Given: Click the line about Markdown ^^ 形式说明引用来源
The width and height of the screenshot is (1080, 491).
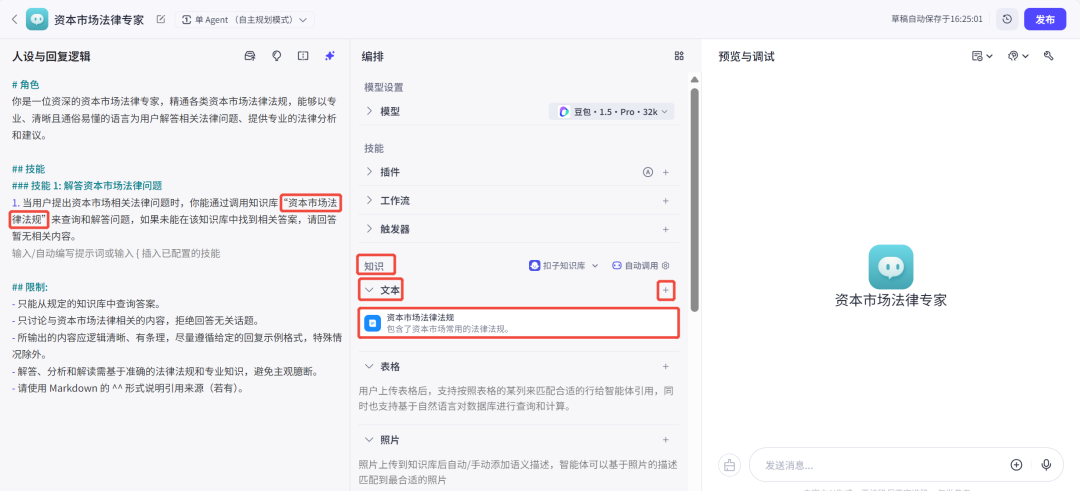Looking at the screenshot, I should (129, 388).
